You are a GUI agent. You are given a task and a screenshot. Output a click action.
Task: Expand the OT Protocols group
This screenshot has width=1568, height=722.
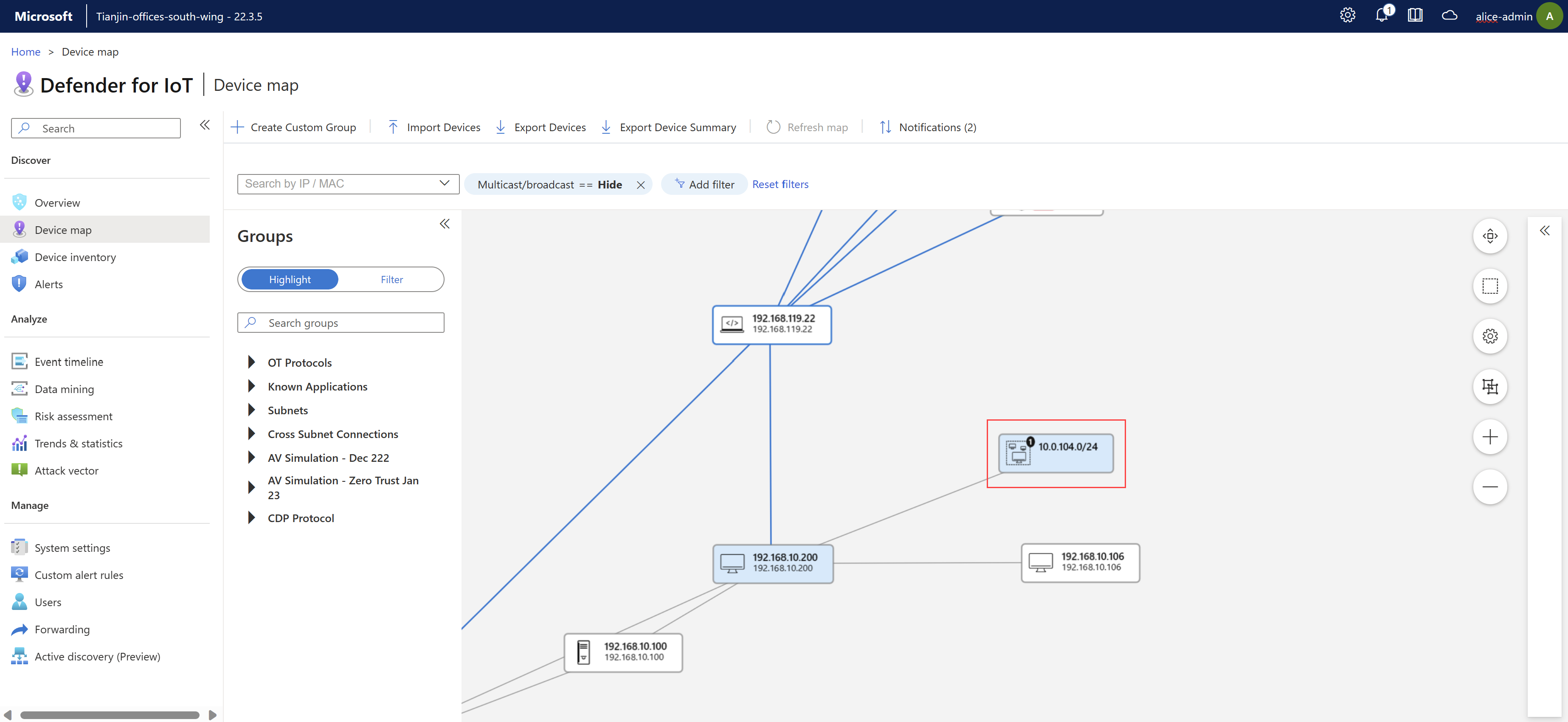[x=251, y=362]
